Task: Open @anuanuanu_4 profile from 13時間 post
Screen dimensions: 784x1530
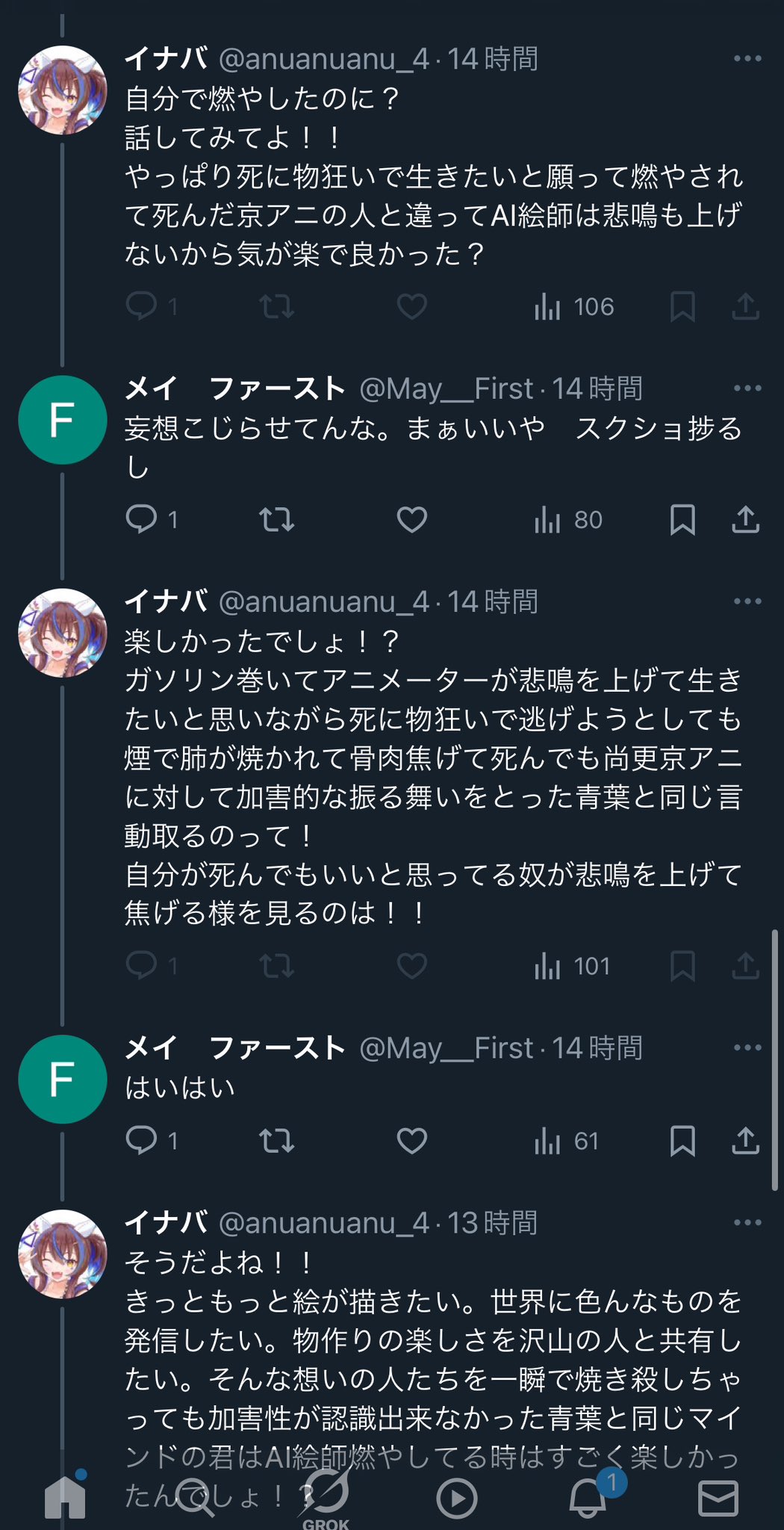Action: (x=323, y=1223)
